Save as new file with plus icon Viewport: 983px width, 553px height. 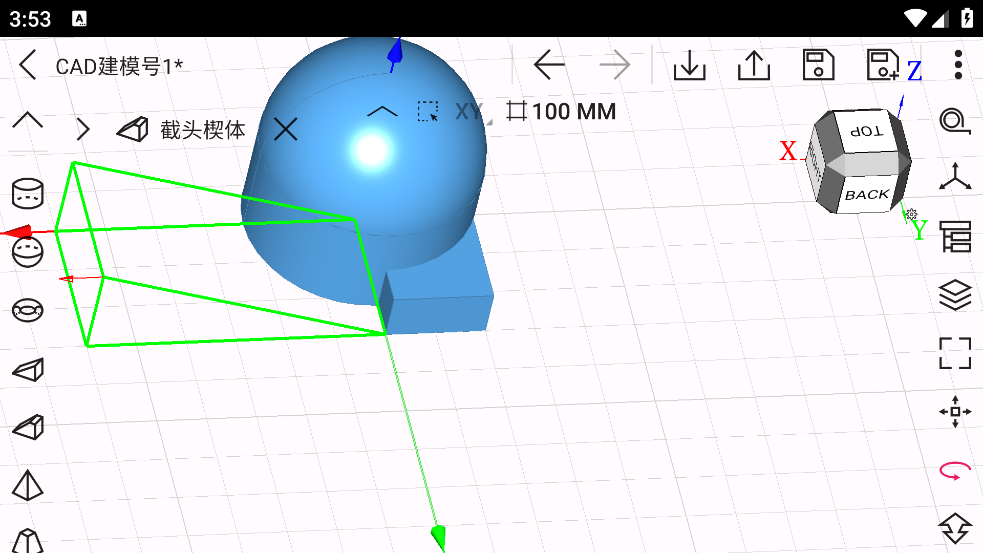point(883,65)
